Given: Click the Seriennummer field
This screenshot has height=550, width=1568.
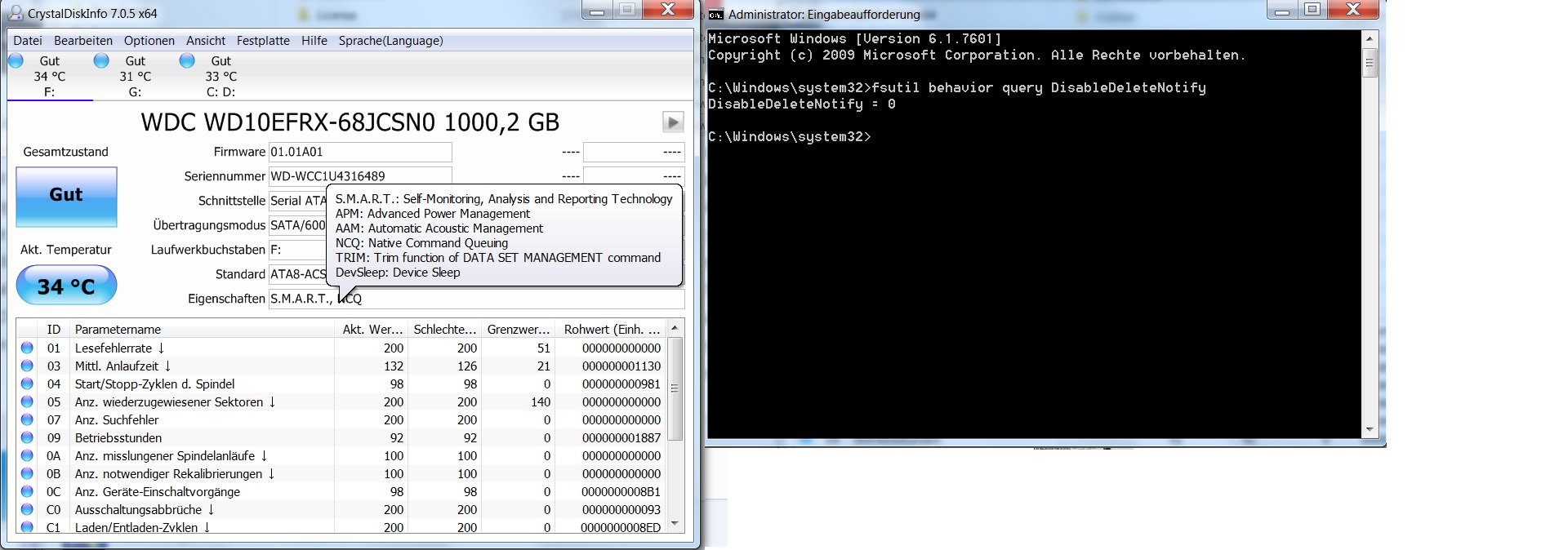Looking at the screenshot, I should (x=360, y=175).
